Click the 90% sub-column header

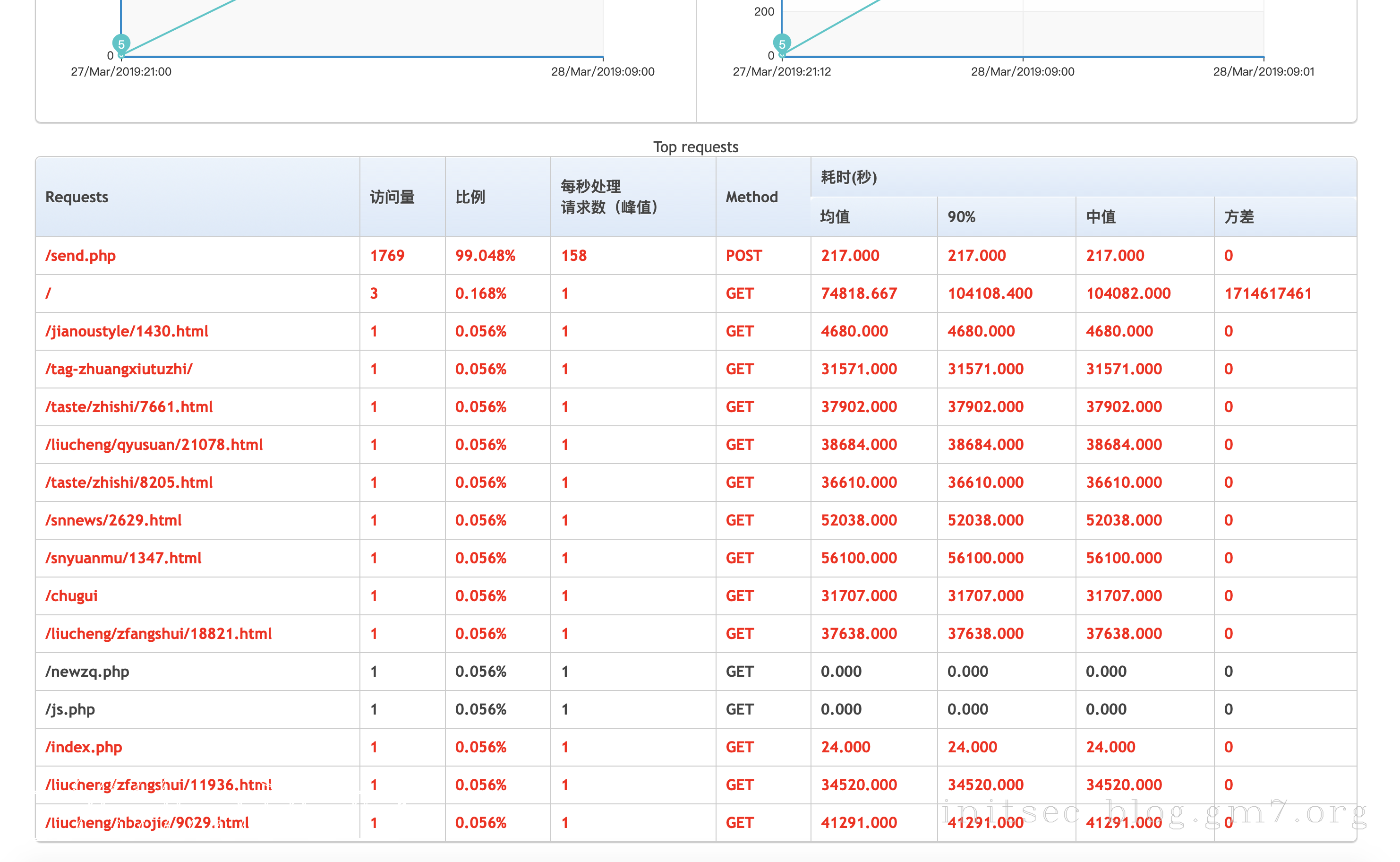click(961, 216)
